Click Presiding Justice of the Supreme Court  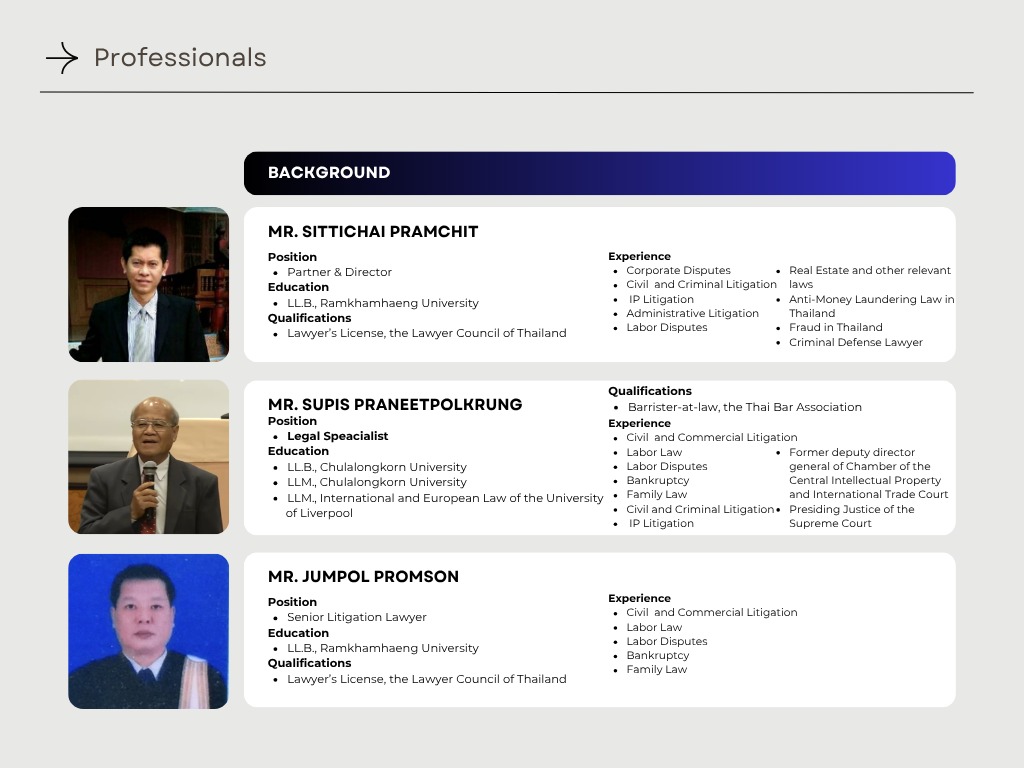point(851,517)
